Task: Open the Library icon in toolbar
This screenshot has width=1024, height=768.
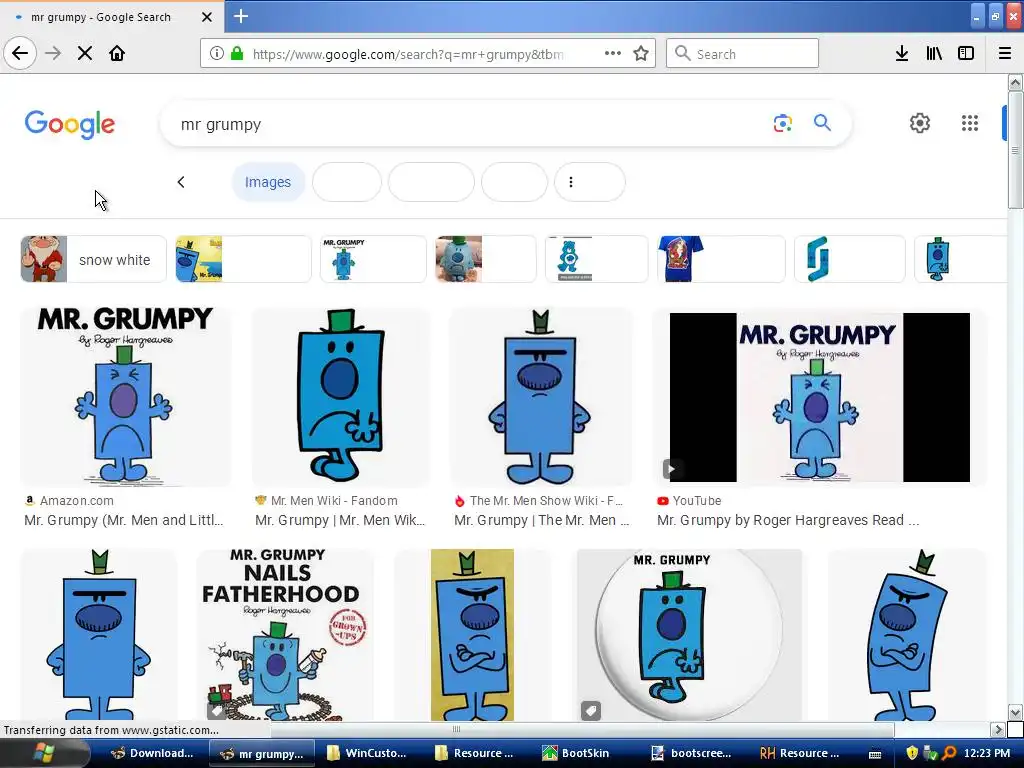Action: point(934,54)
